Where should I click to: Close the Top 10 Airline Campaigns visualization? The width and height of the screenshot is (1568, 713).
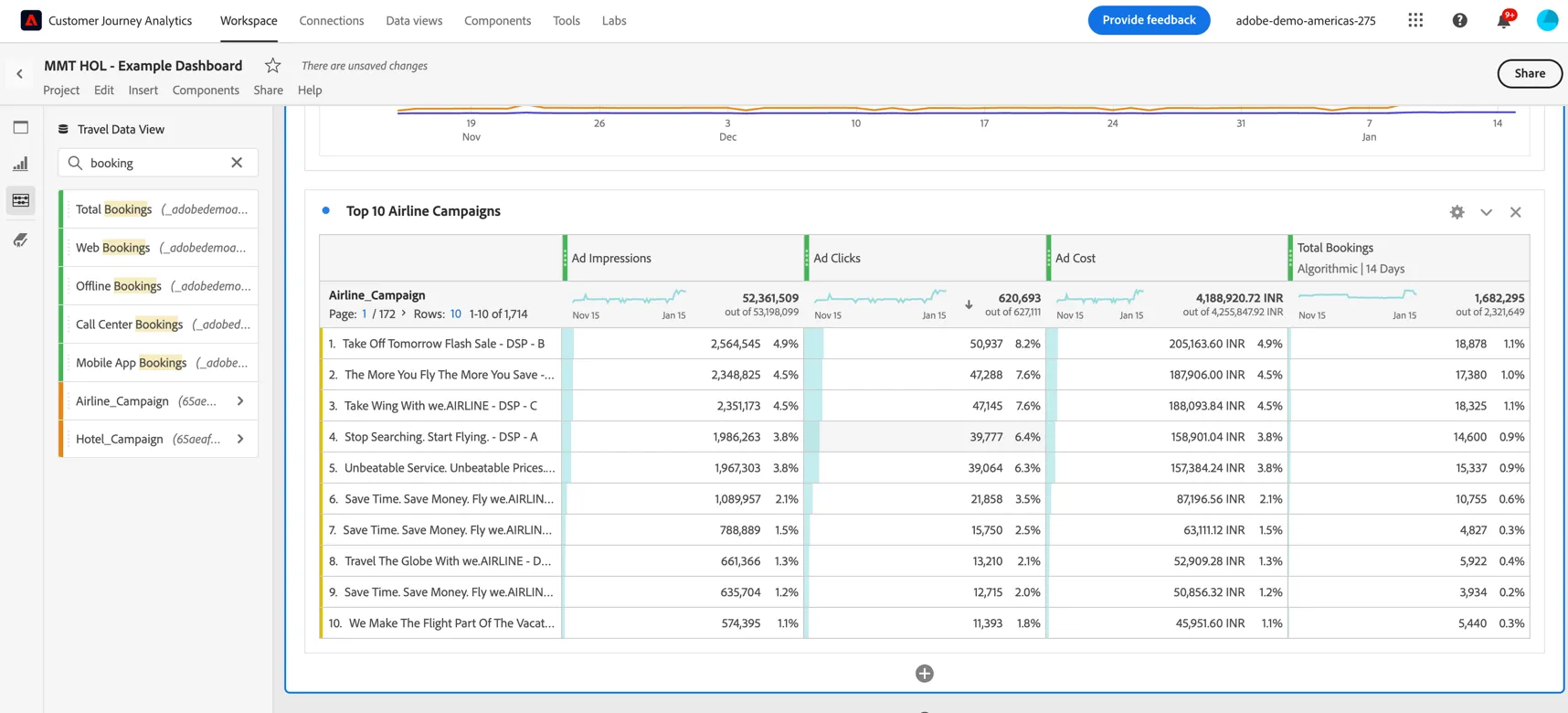tap(1515, 212)
